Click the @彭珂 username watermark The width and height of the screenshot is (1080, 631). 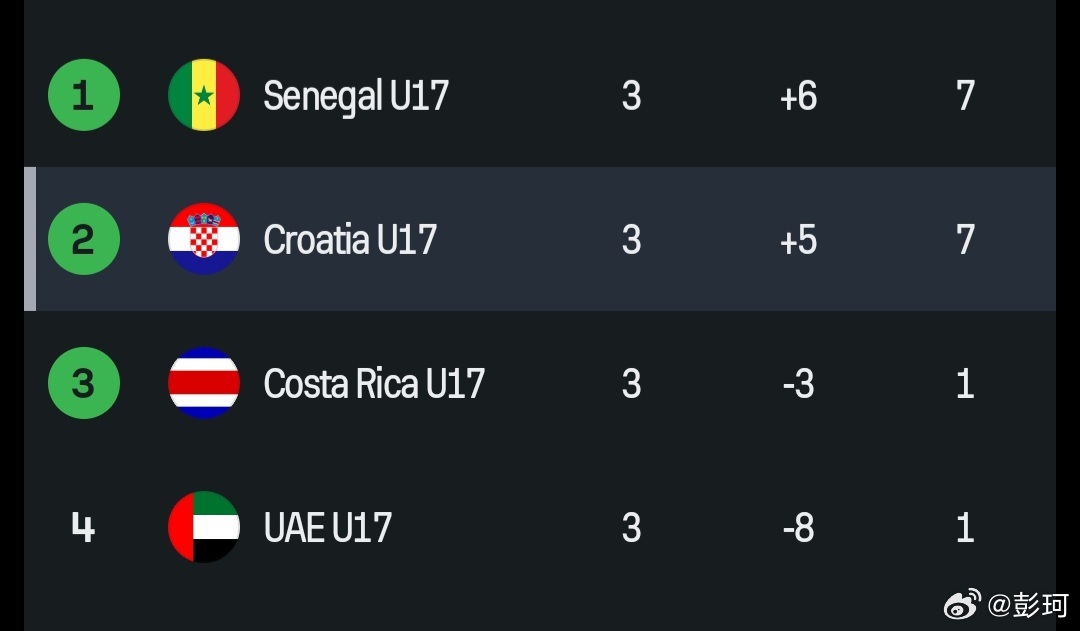(x=1028, y=604)
